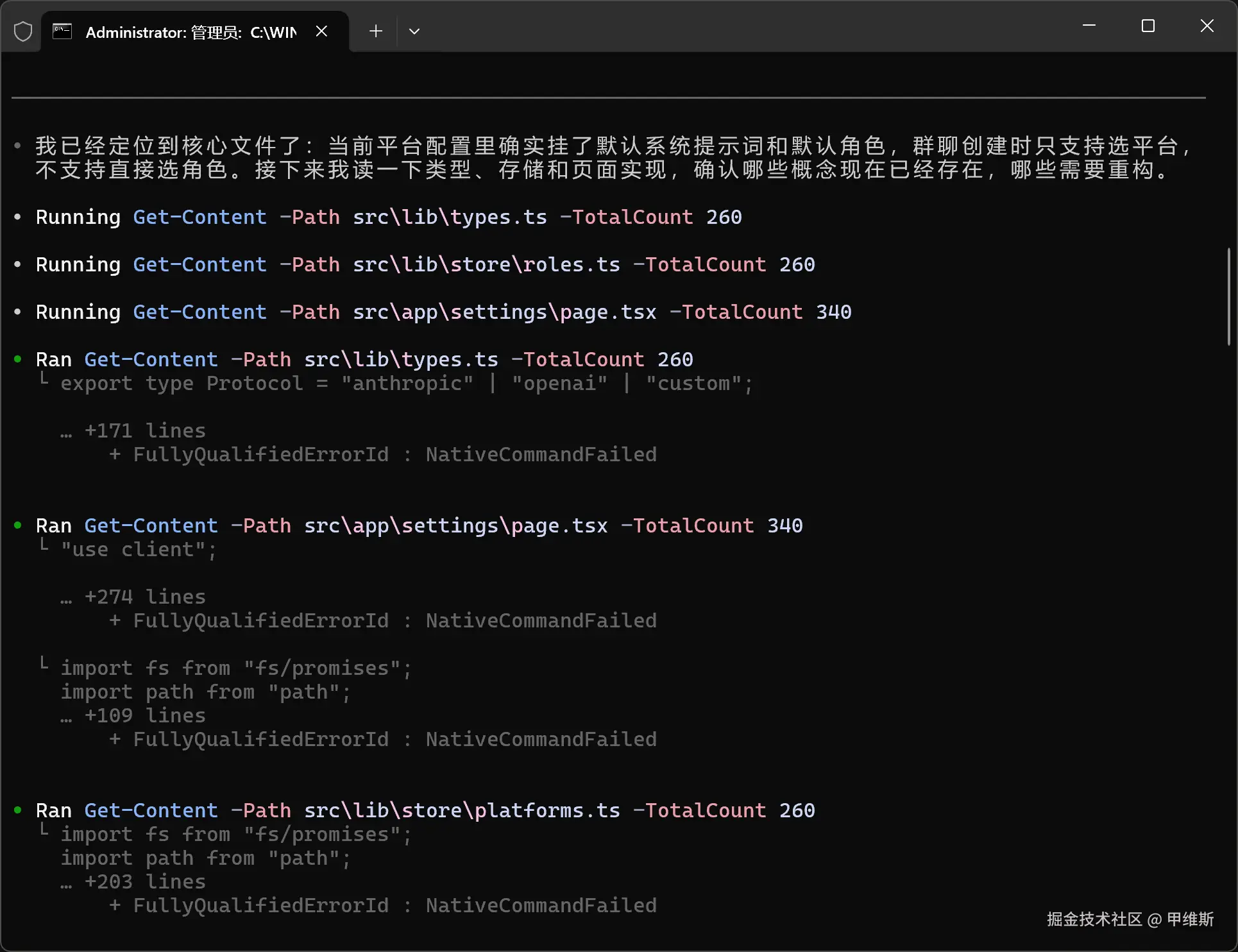Click the command prompt icon in the tab

click(62, 31)
